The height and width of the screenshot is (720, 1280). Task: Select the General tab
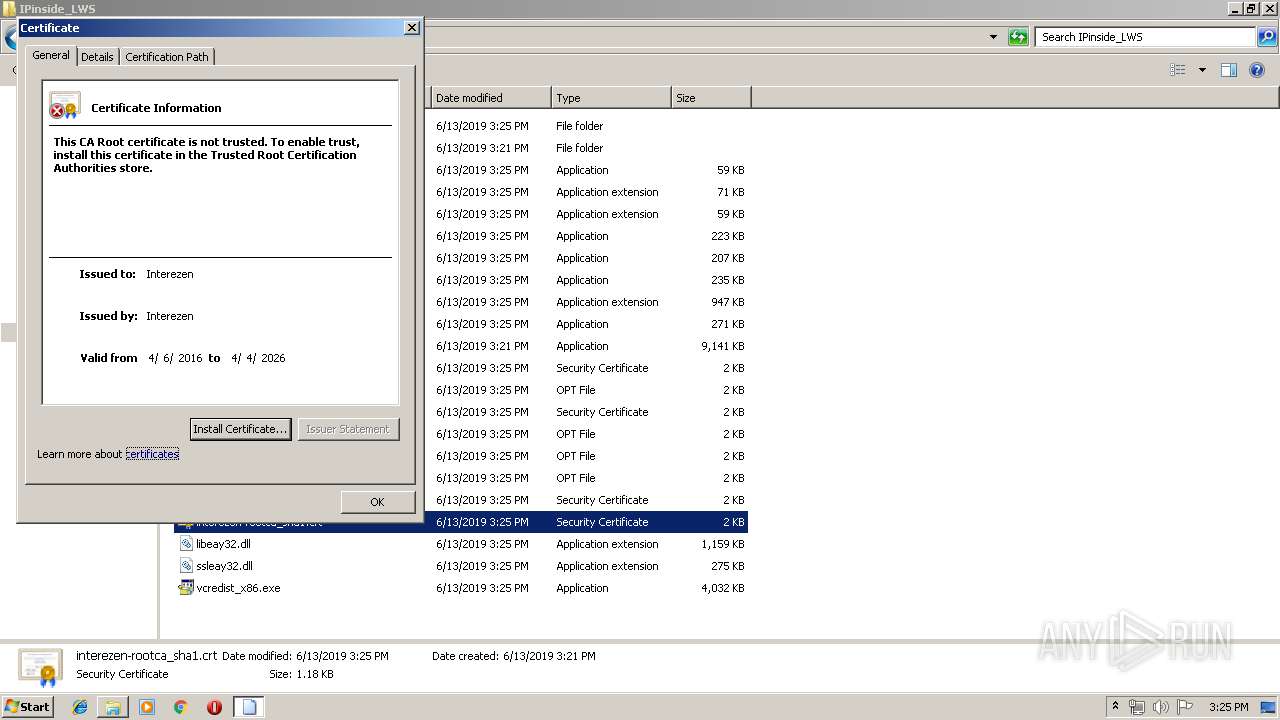click(51, 55)
